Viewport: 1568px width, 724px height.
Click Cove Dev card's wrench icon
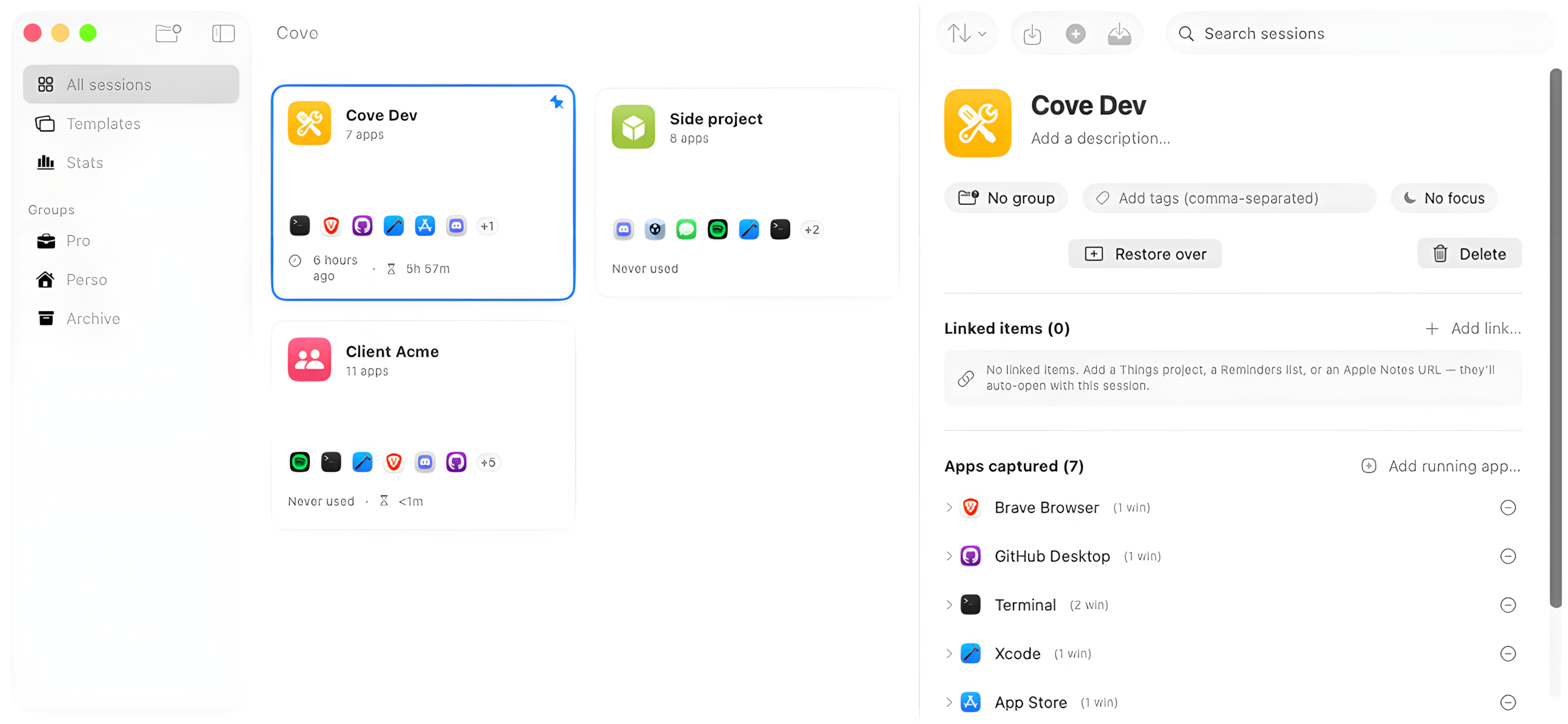coord(309,123)
